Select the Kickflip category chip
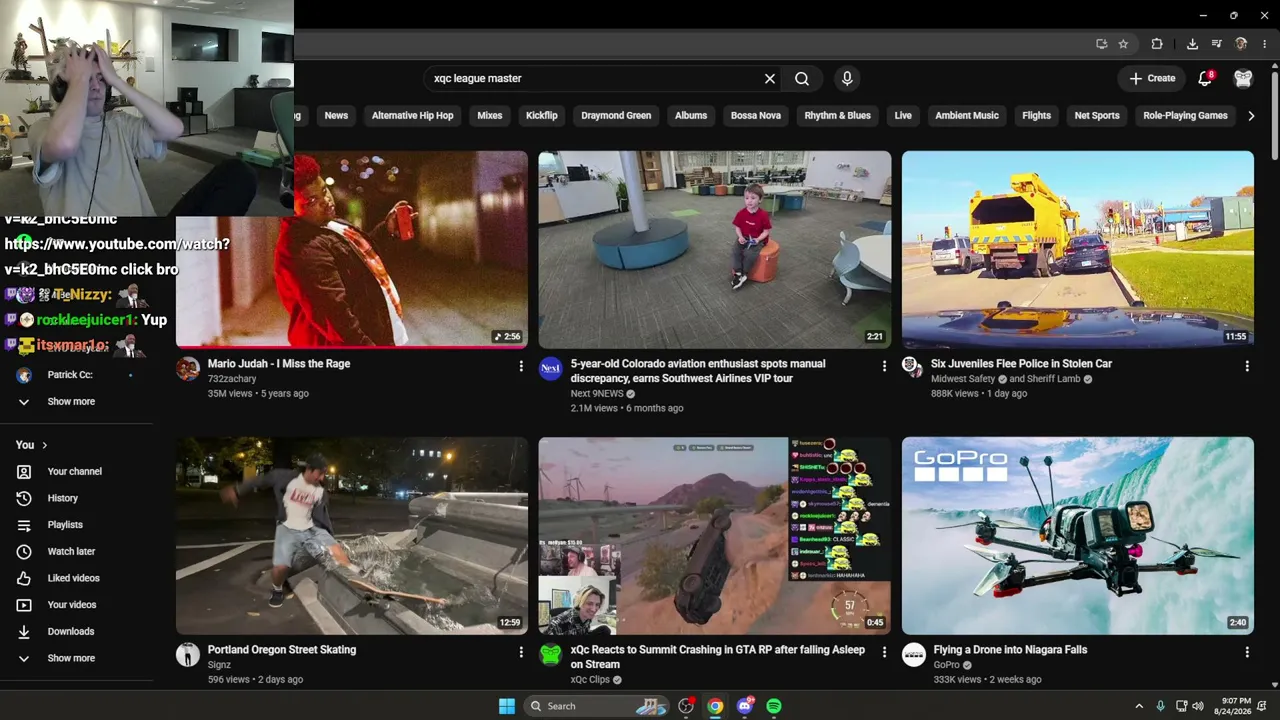 [542, 116]
